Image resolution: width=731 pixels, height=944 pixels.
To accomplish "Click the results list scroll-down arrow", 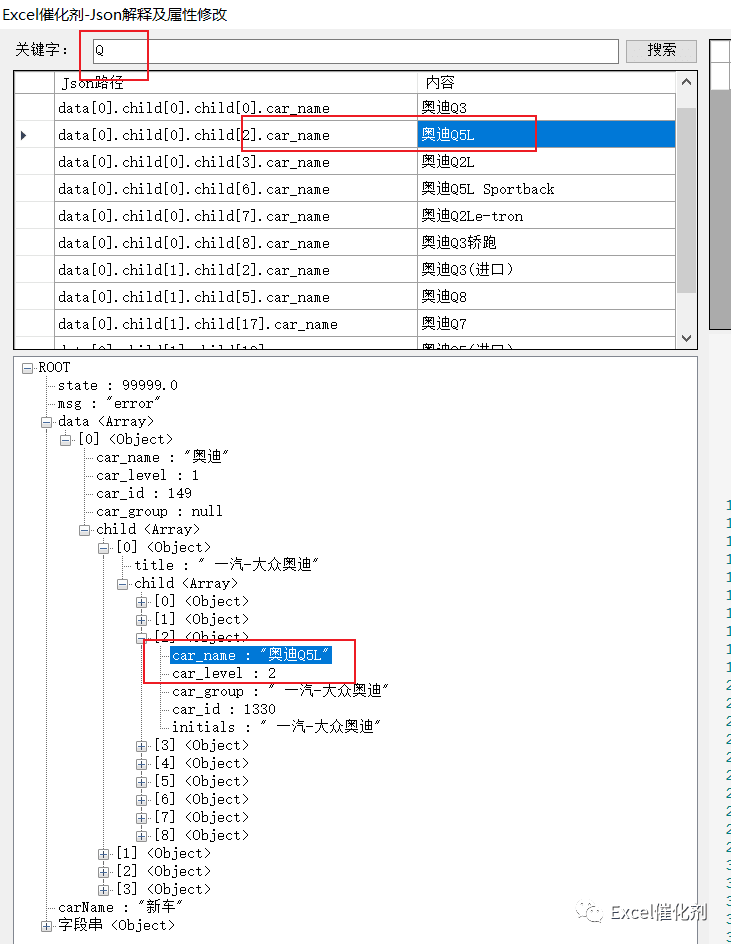I will click(x=686, y=338).
